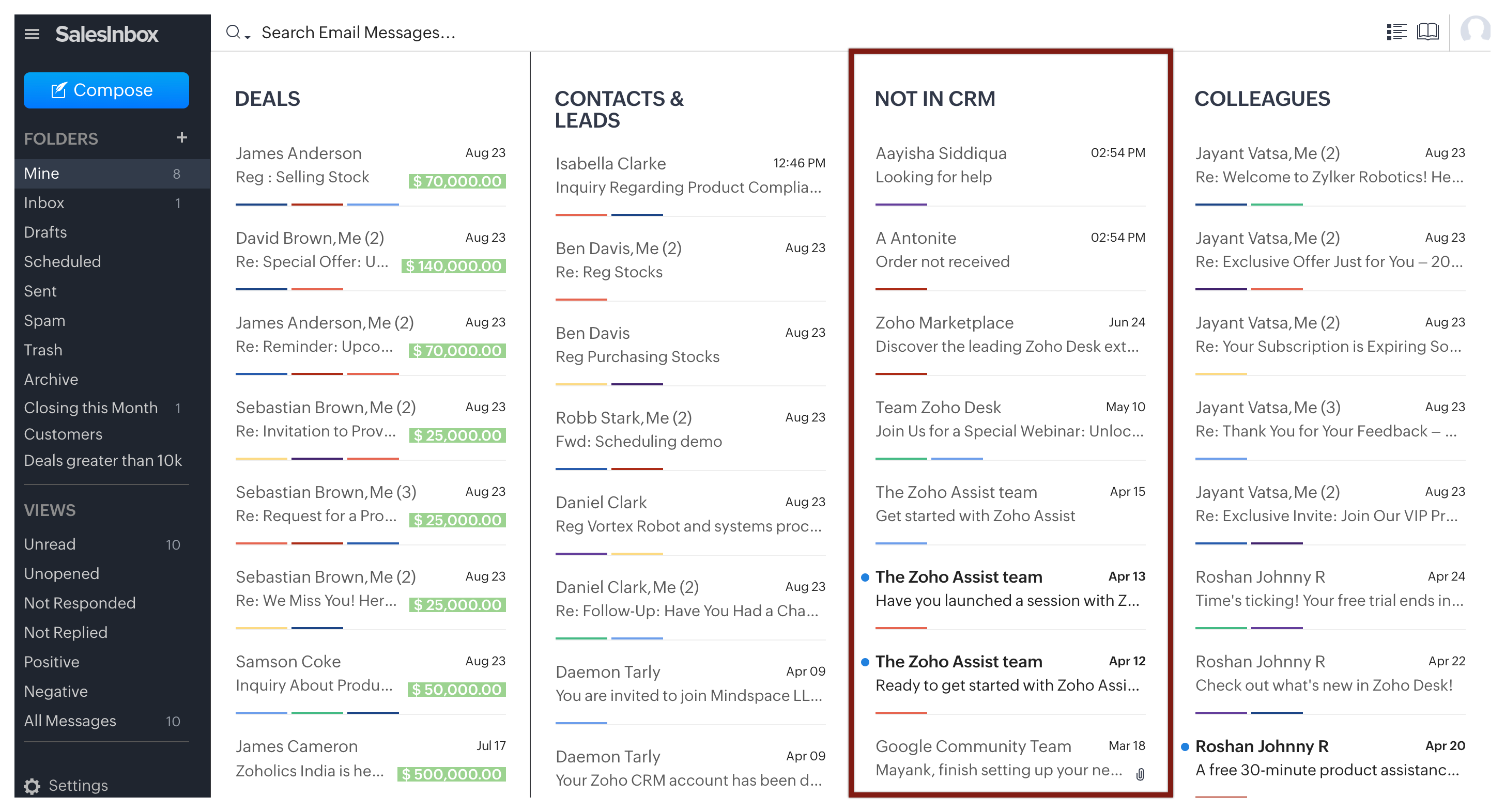The width and height of the screenshot is (1505, 812).
Task: Expand the search options dropdown arrow
Action: [248, 37]
